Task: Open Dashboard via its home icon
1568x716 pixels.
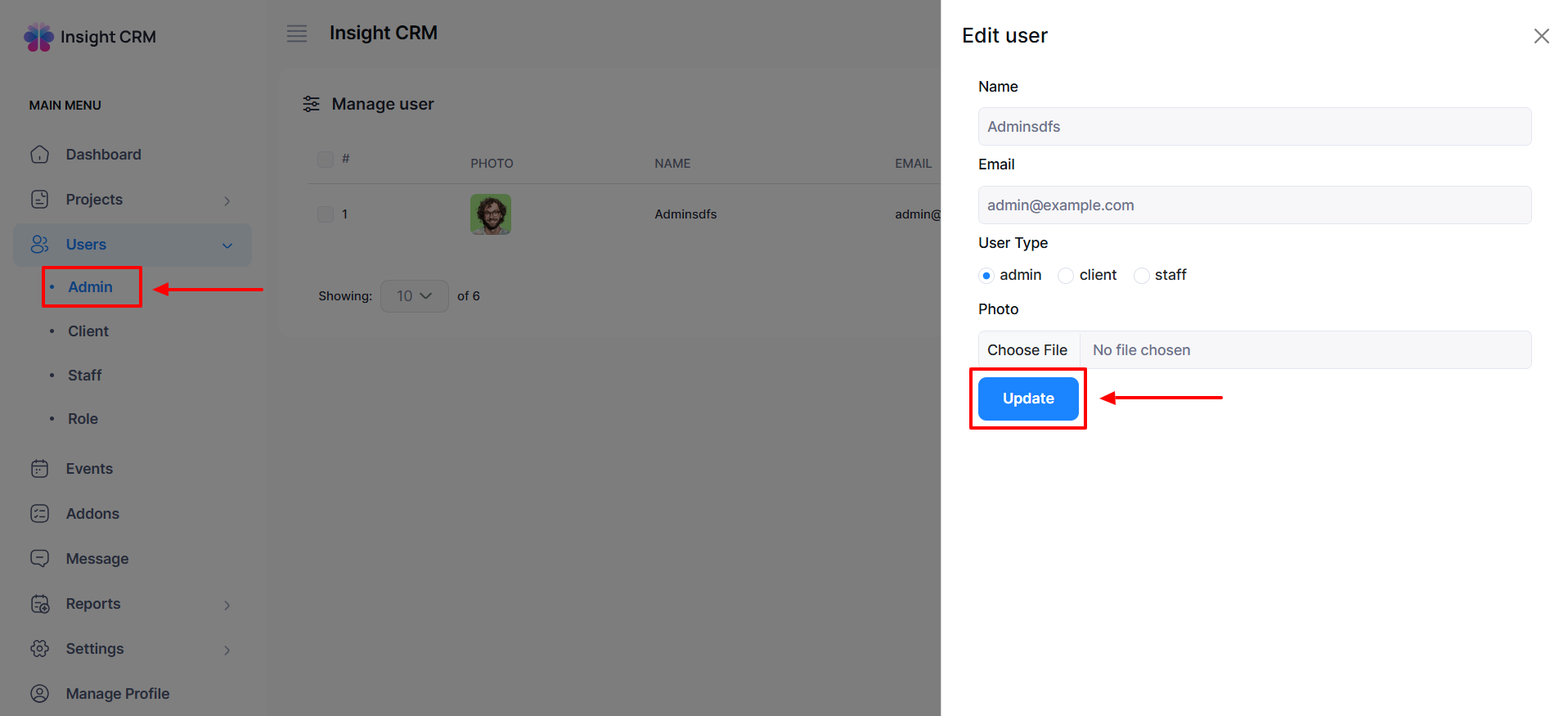Action: [x=39, y=155]
